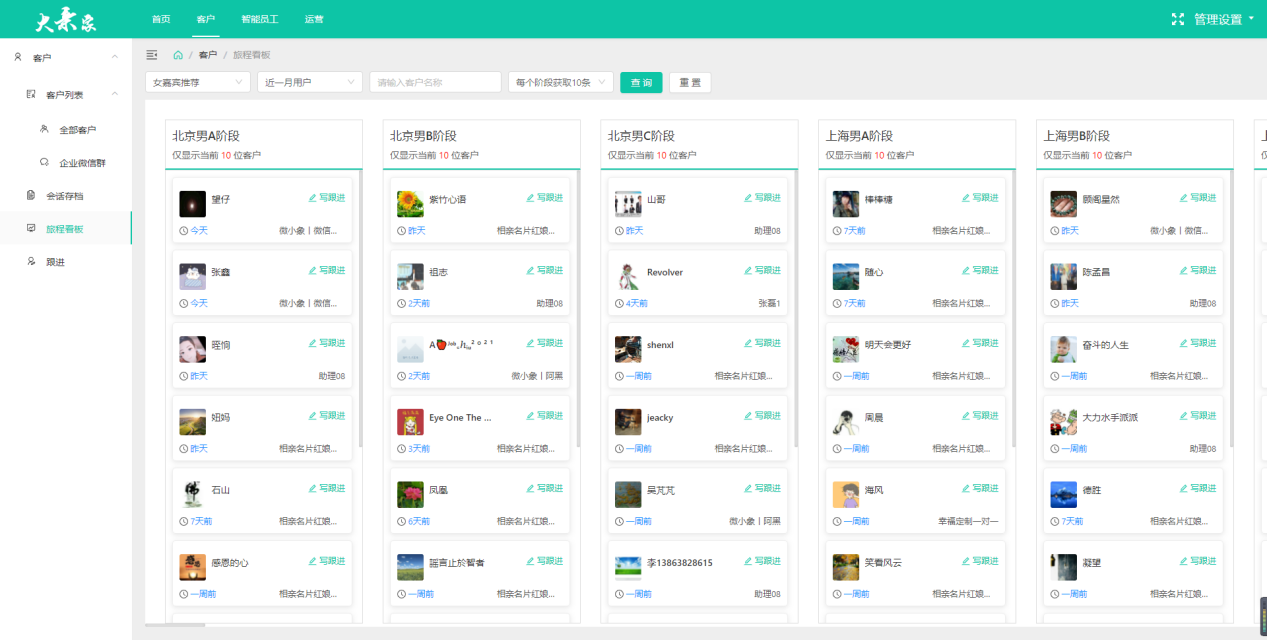Click 写跟进 pencil icon for Revolver

click(x=748, y=271)
